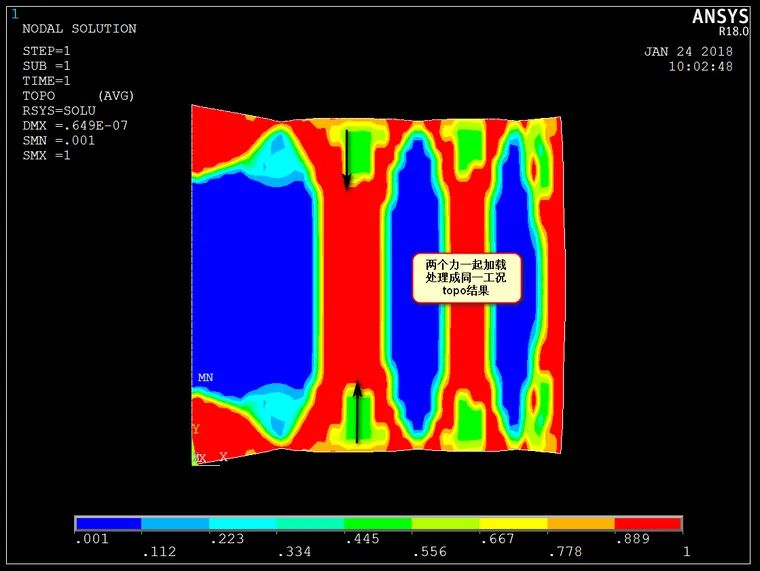Click the .889 legend value
The image size is (760, 571).
click(x=633, y=539)
